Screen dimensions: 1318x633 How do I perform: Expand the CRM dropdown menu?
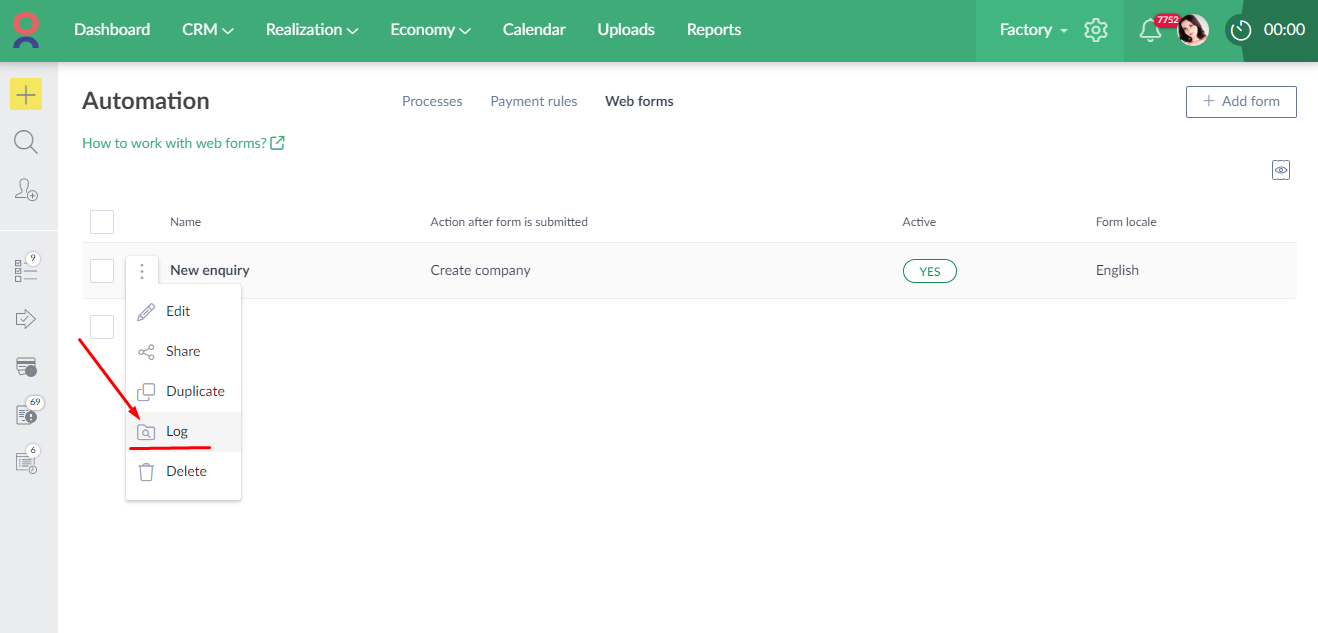point(208,30)
